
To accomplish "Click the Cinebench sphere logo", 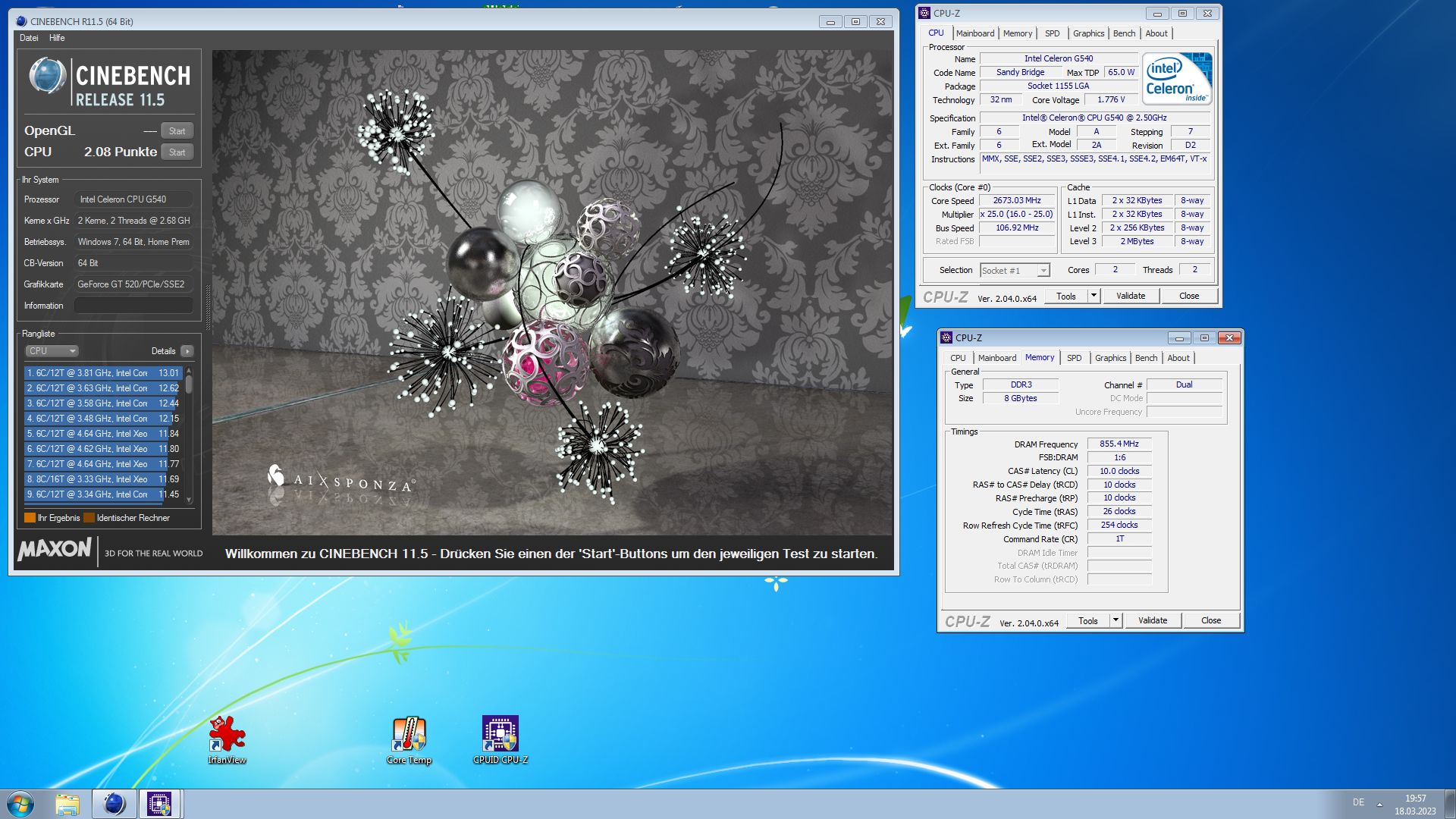I will point(47,76).
